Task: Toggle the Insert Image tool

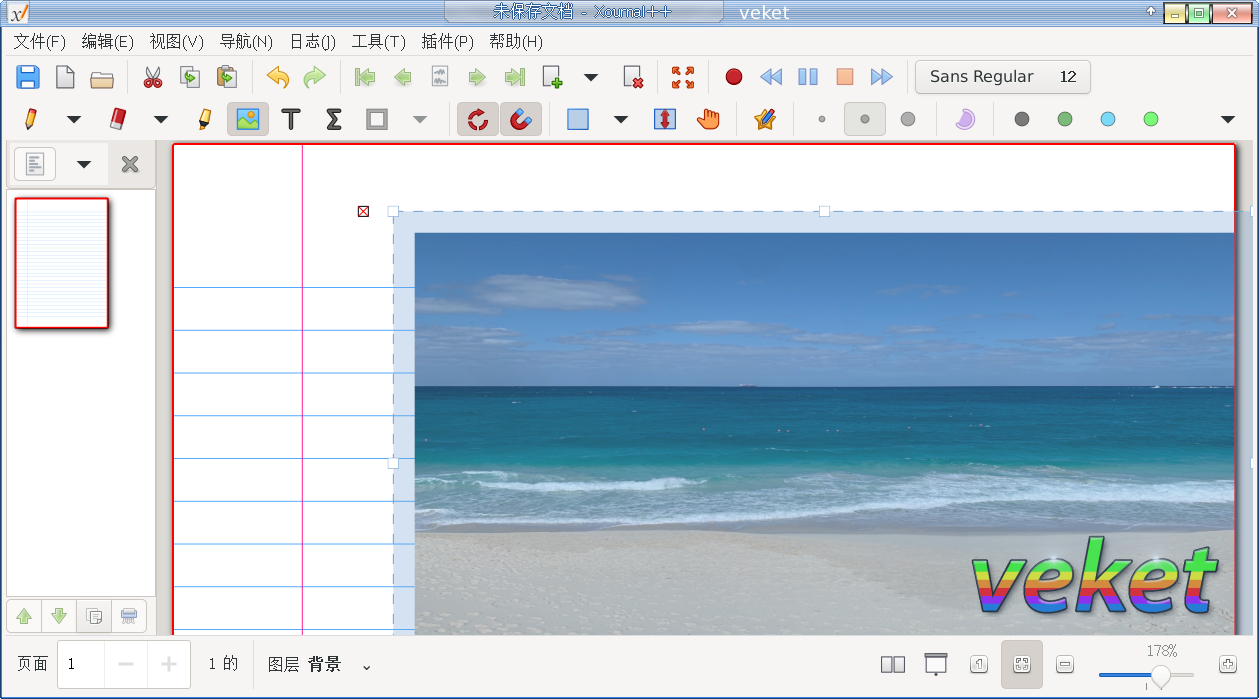Action: pyautogui.click(x=248, y=119)
